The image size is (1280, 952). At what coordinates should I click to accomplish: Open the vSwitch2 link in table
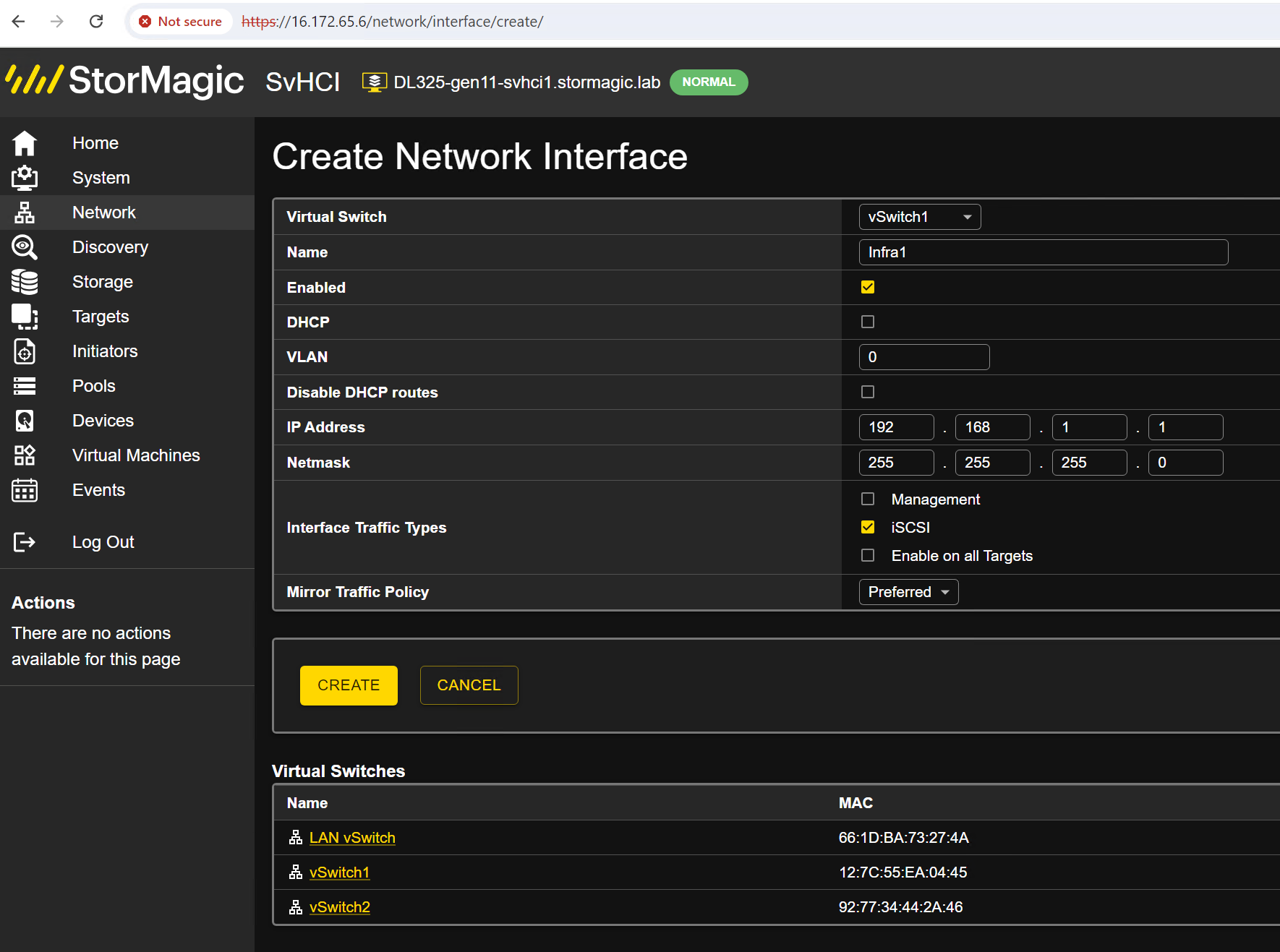(x=340, y=907)
